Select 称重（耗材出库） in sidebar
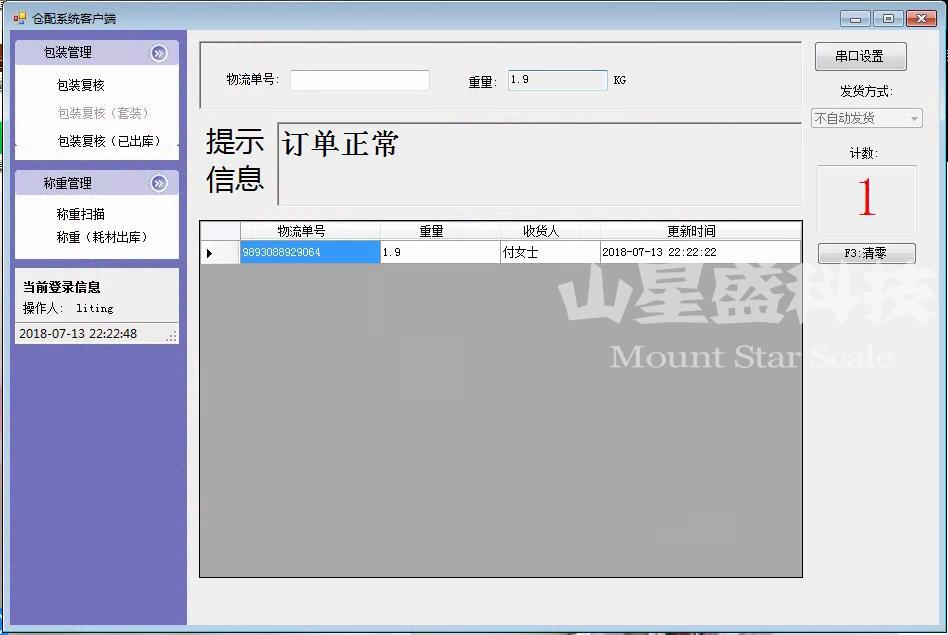 (101, 237)
